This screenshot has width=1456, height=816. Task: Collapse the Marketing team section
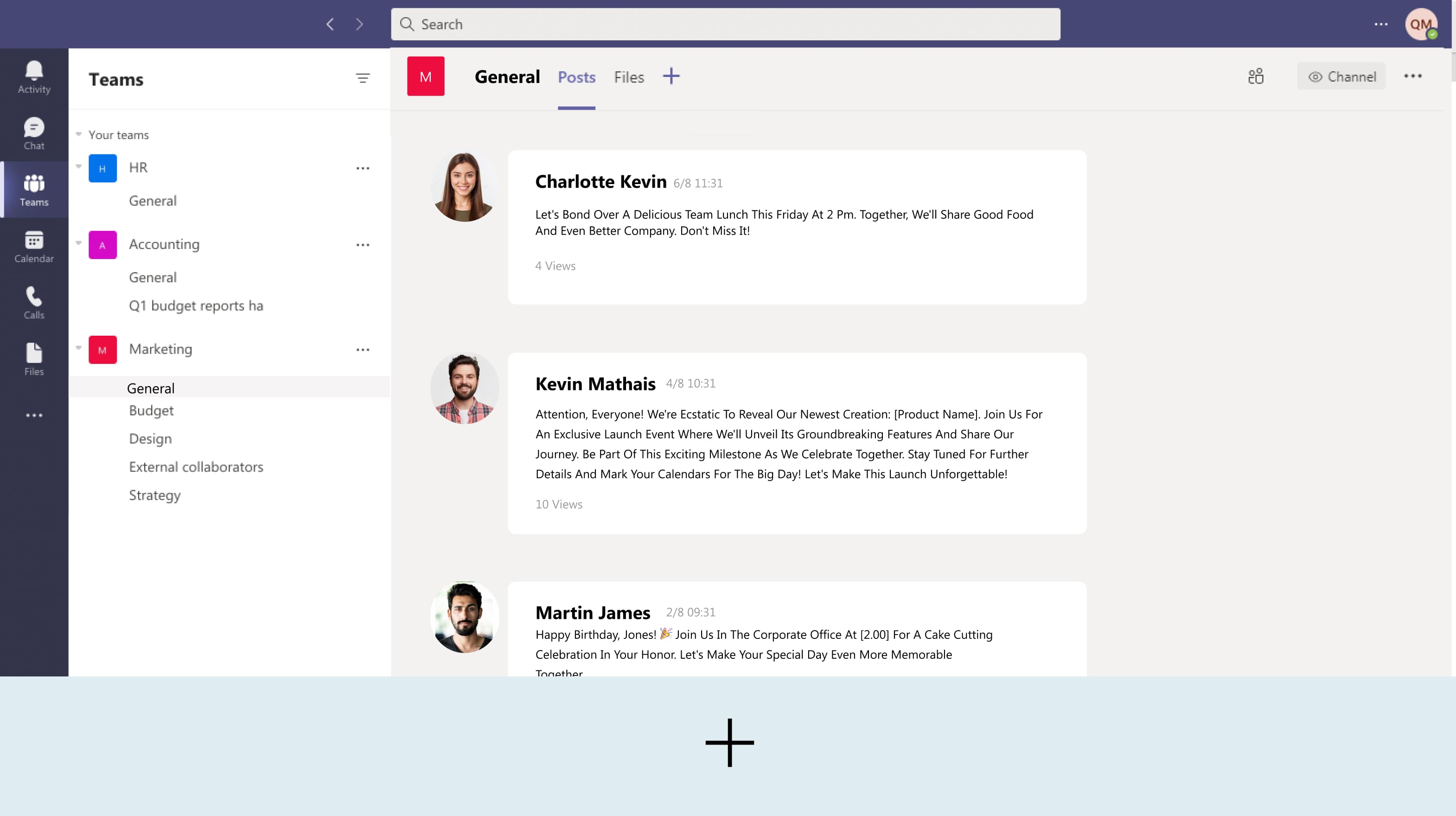pos(79,348)
